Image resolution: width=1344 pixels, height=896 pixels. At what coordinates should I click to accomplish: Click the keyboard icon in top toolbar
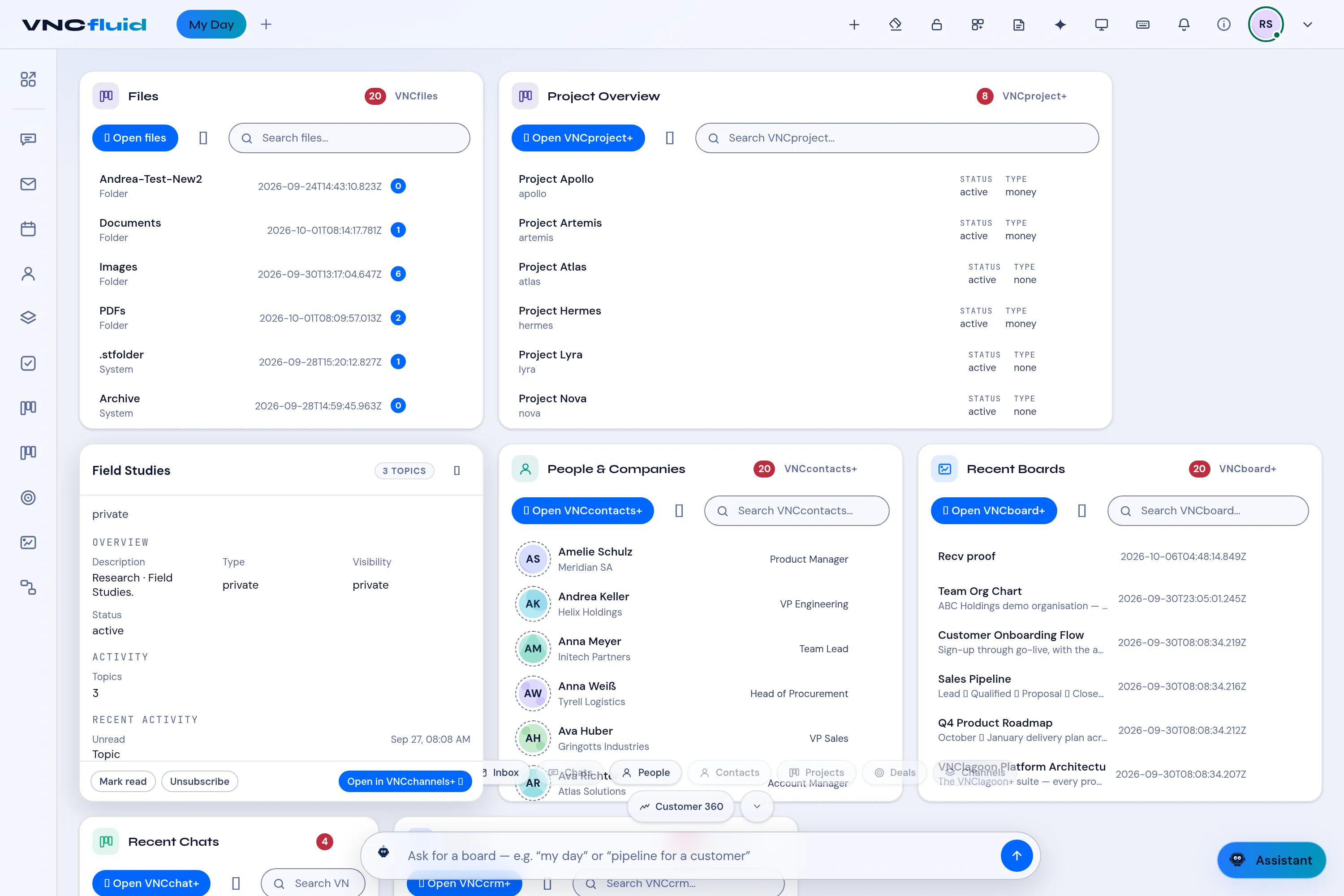coord(1142,25)
